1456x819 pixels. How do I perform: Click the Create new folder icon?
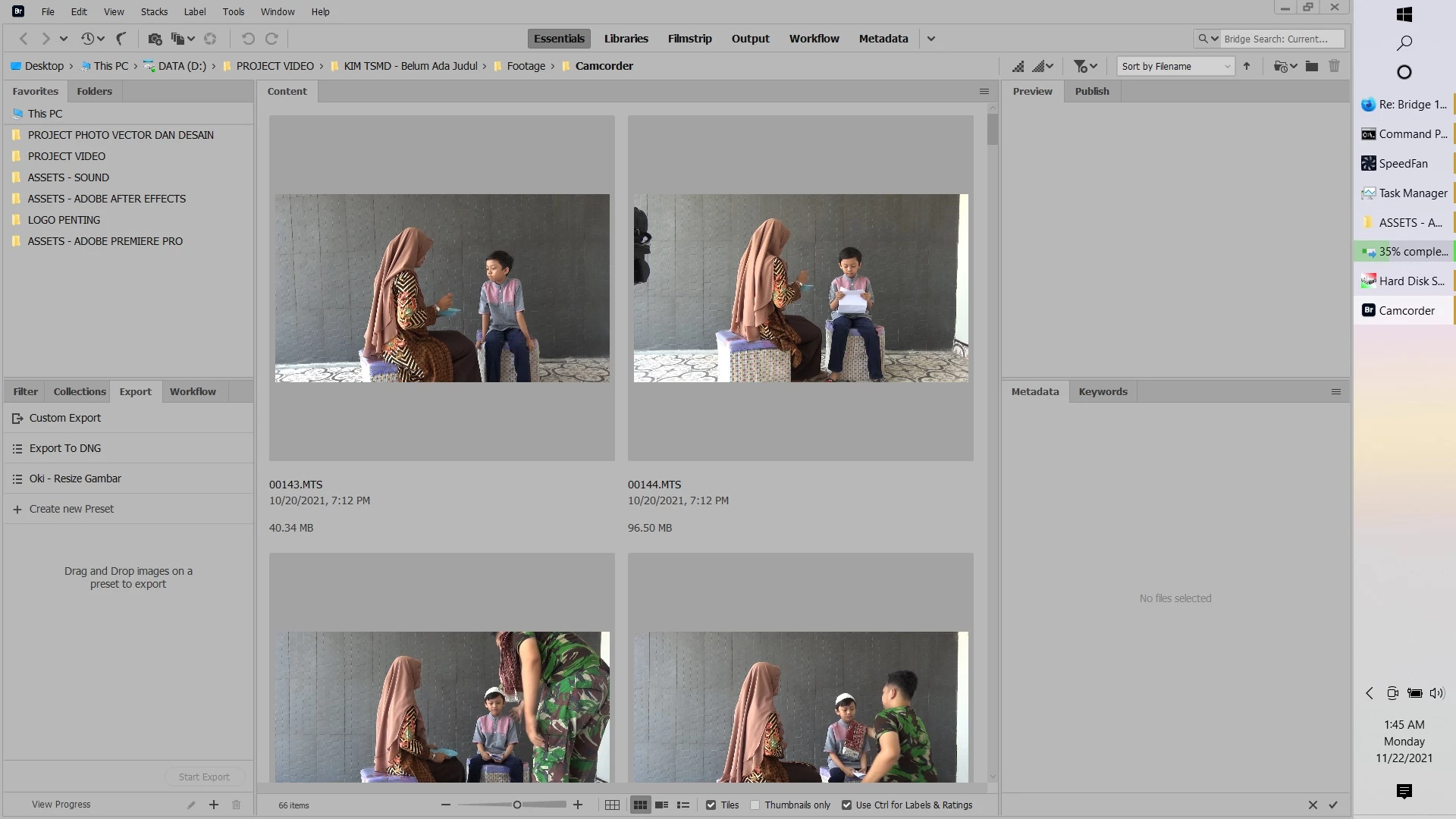click(1312, 66)
